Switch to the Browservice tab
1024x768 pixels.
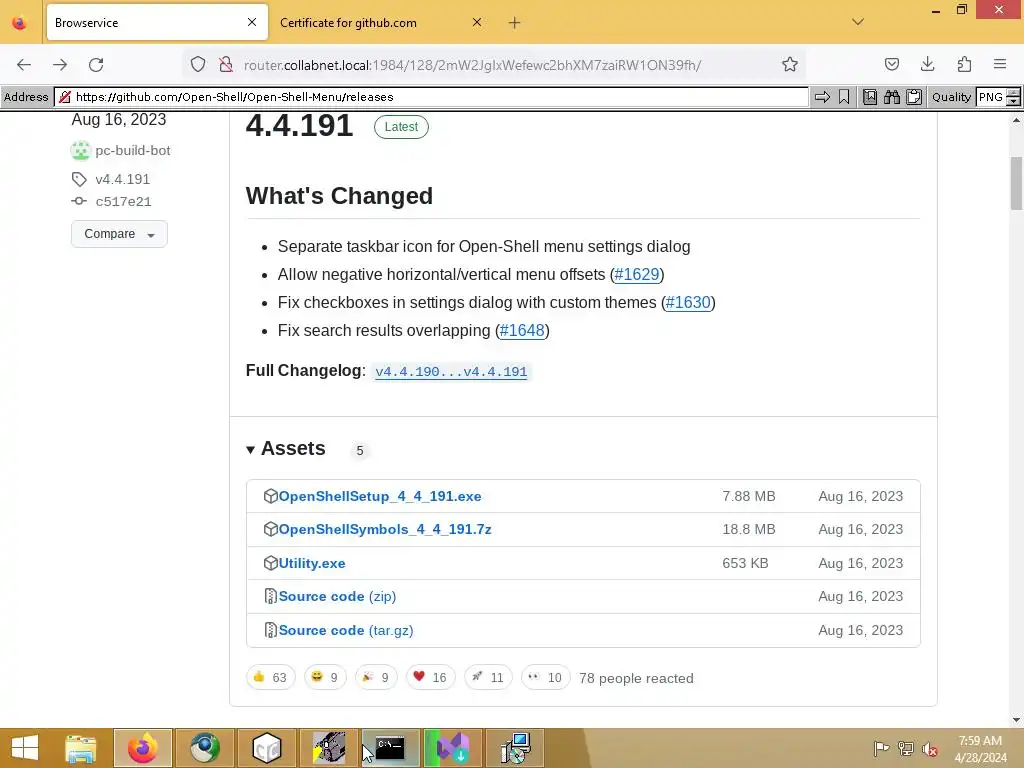[x=157, y=23]
